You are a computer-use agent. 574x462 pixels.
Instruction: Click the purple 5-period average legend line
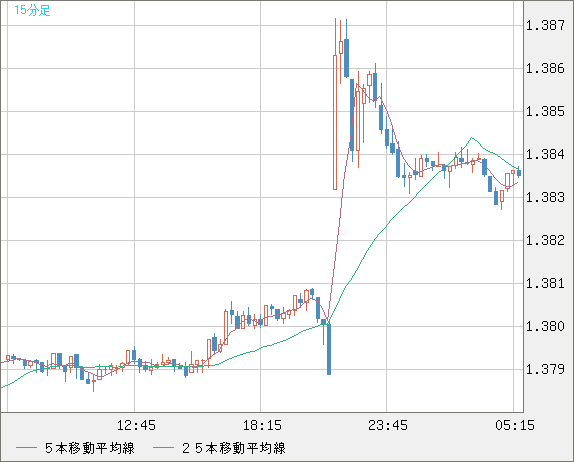pos(26,448)
